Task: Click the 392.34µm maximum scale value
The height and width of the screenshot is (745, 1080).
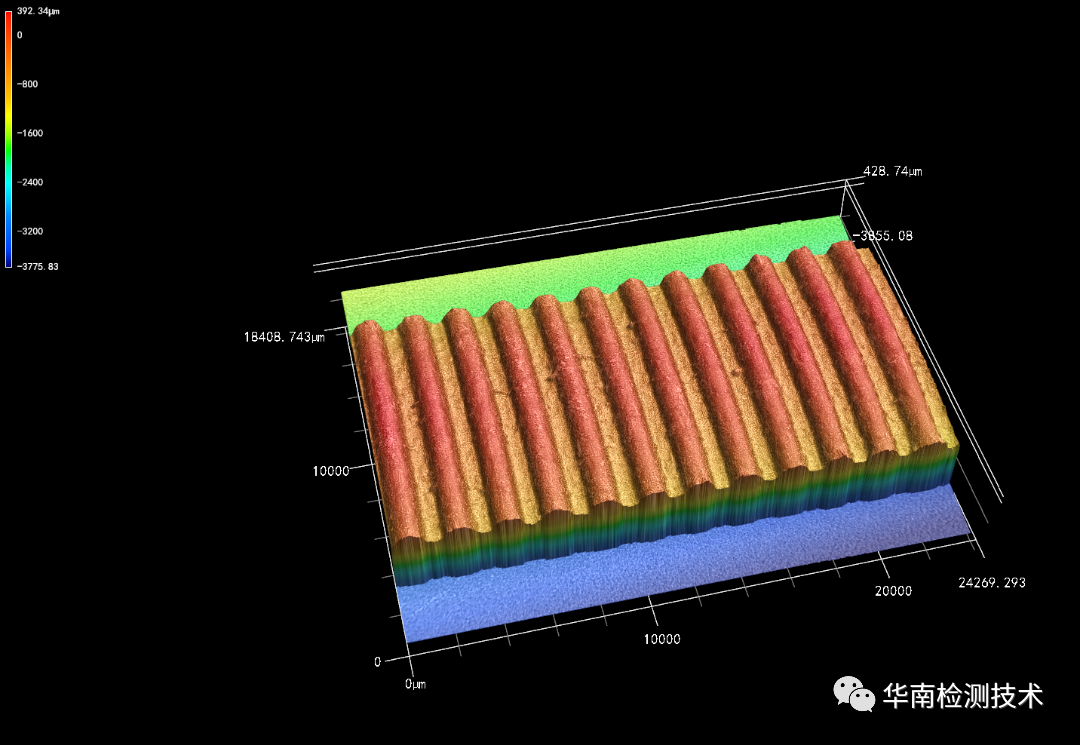Action: coord(39,12)
